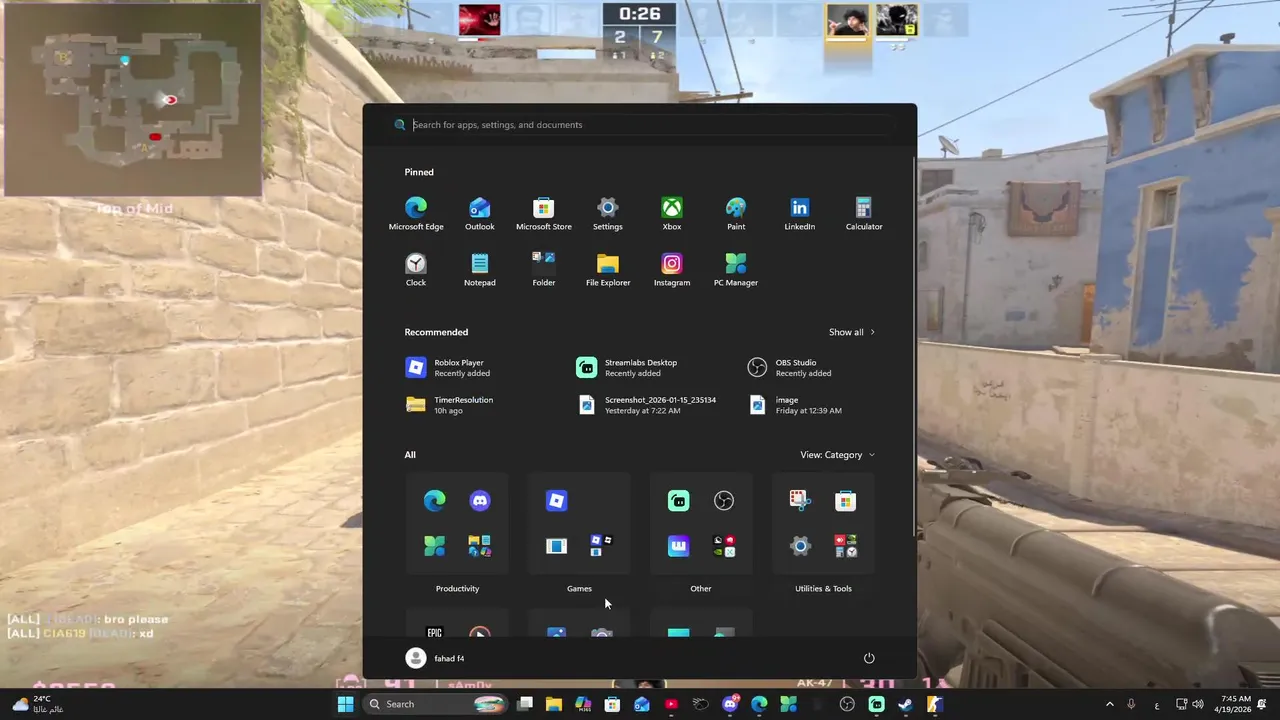Viewport: 1280px width, 720px height.
Task: Open File Explorer on the taskbar
Action: [554, 704]
